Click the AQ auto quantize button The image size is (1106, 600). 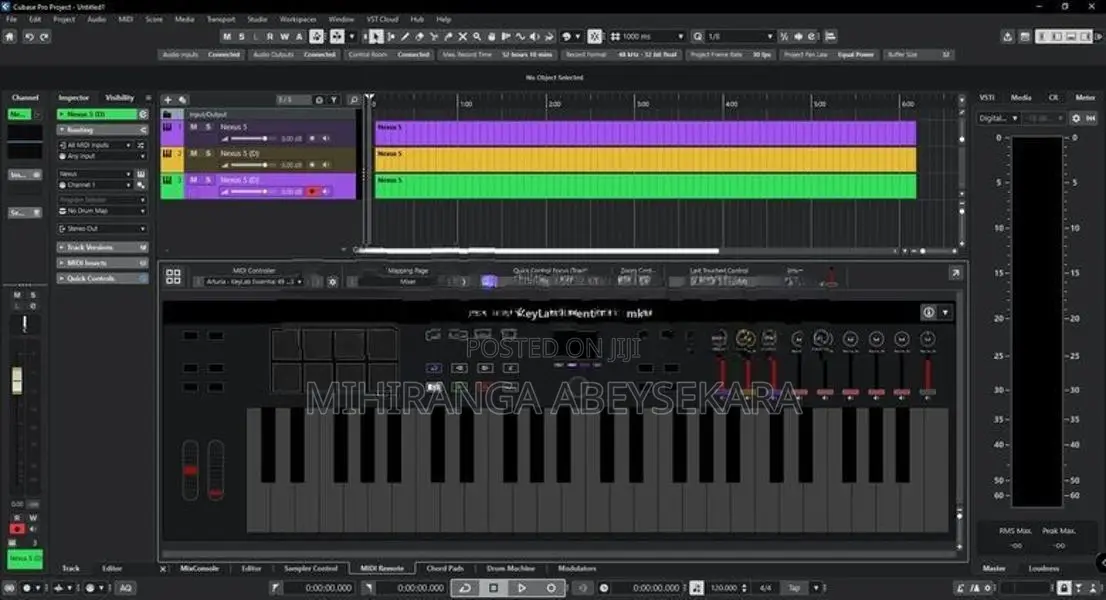[126, 588]
